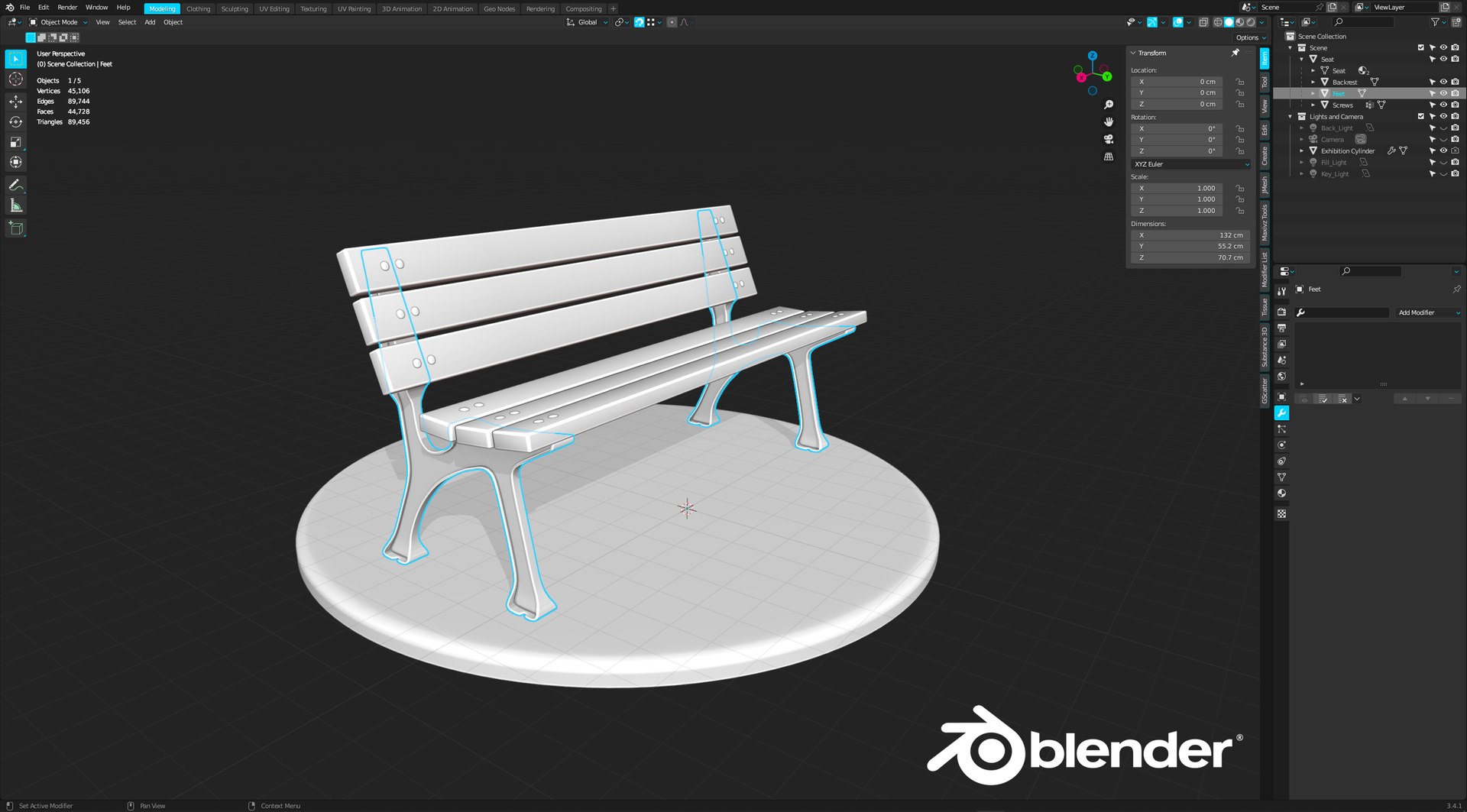Switch perspective/orthographic grid icon
This screenshot has width=1467, height=812.
[1109, 157]
